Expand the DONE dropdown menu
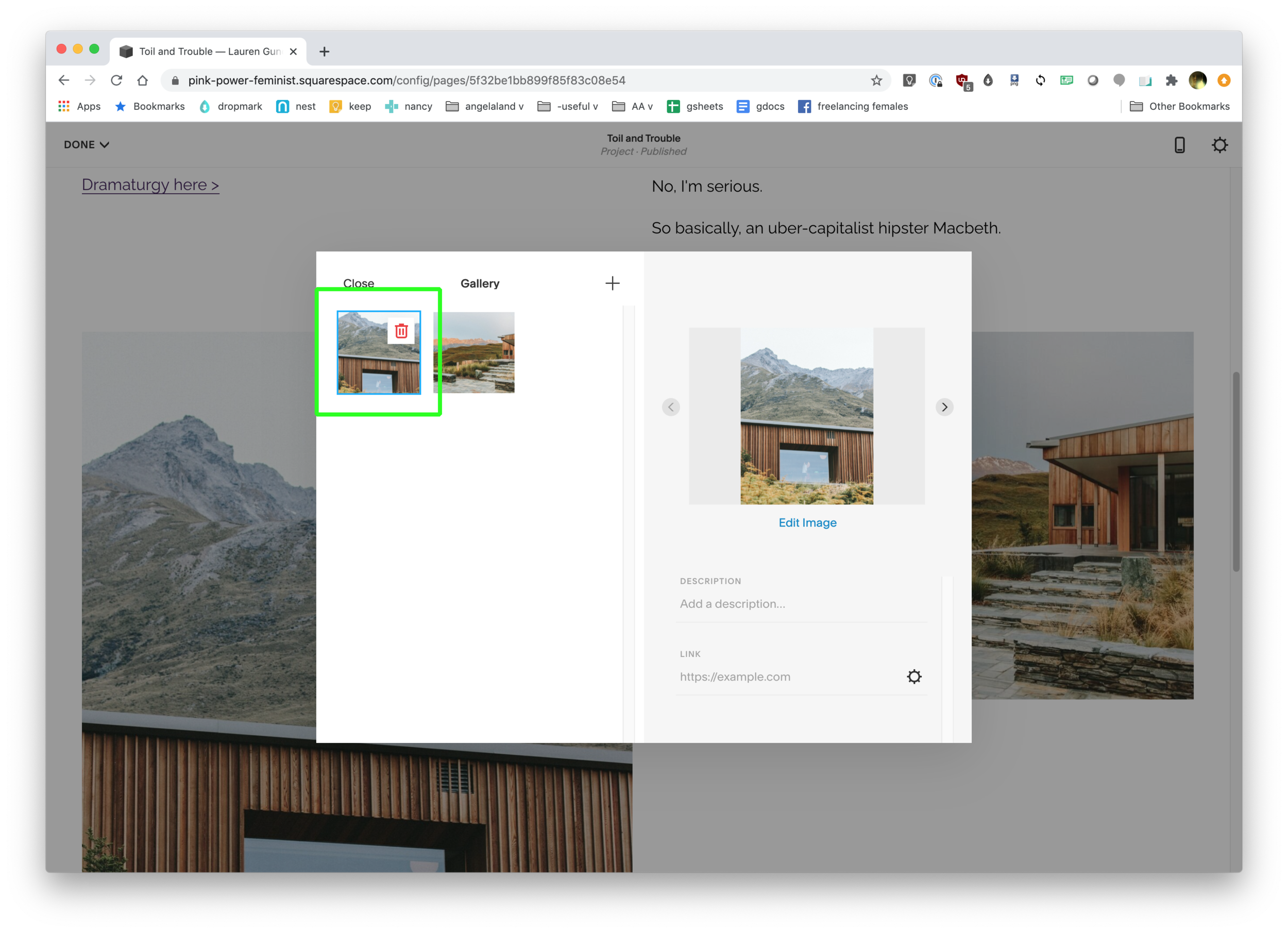 point(87,145)
